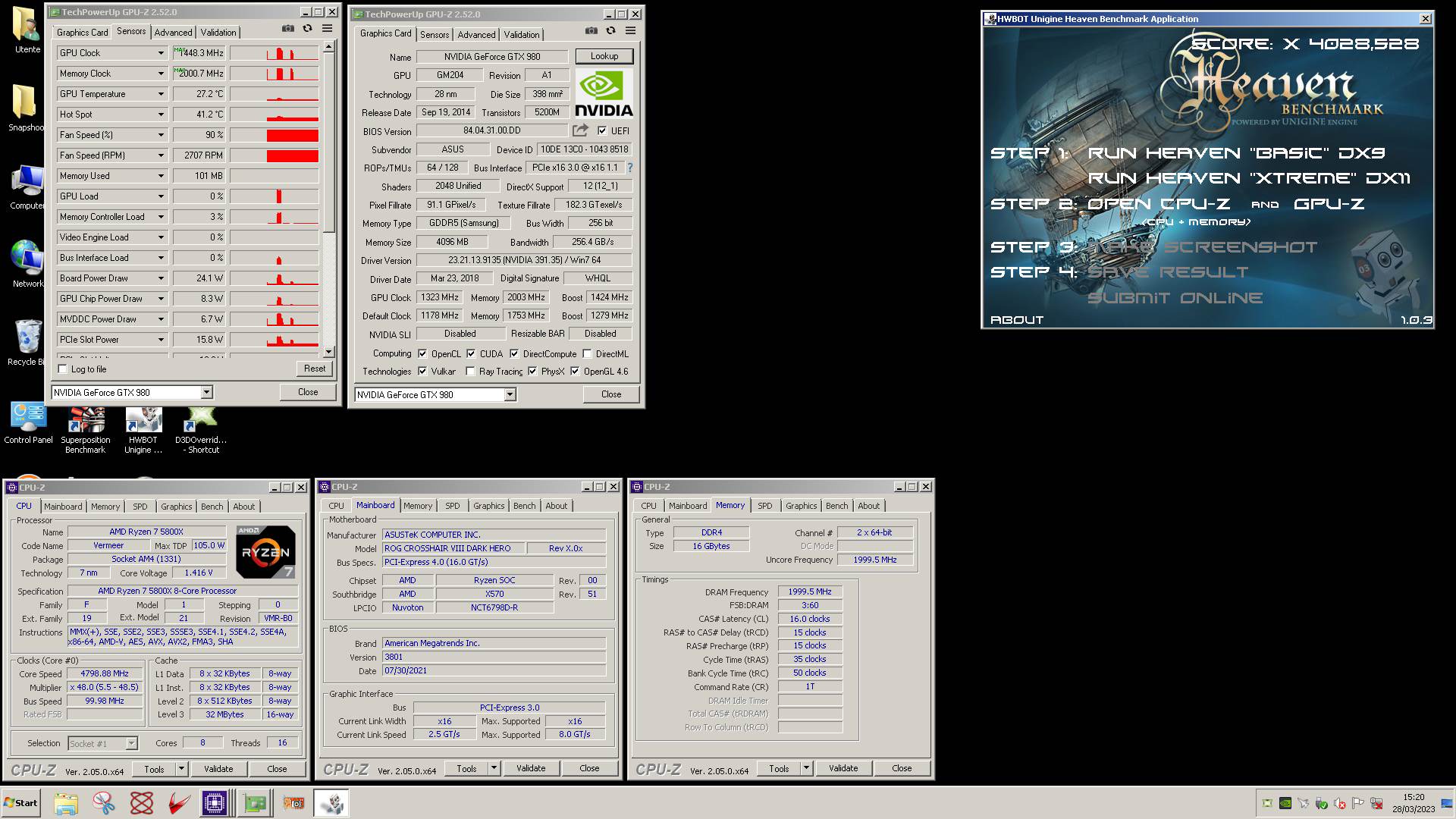Screen dimensions: 1456x819
Task: Open About tab in CPU-Z CPU window
Action: [x=243, y=506]
